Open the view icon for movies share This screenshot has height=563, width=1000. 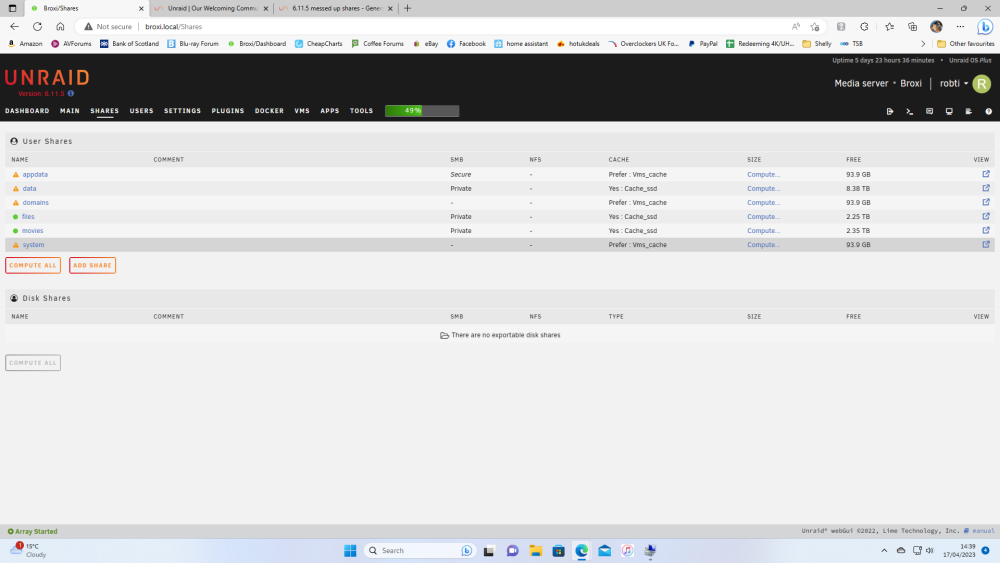(985, 230)
